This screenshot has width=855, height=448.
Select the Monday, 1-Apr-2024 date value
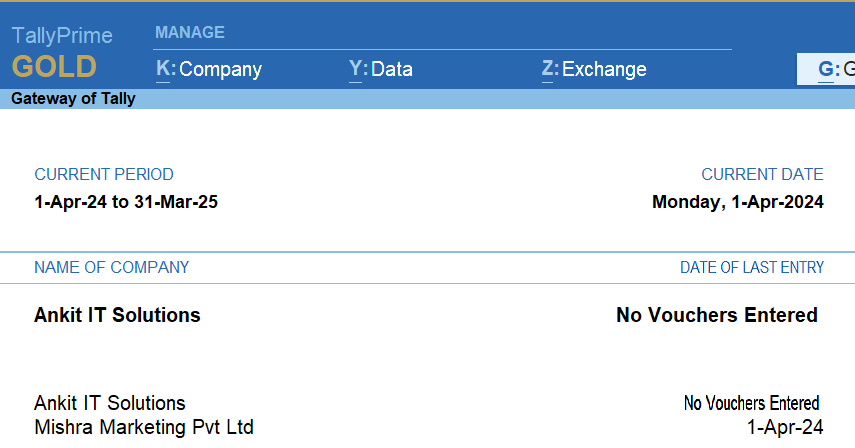pos(737,202)
